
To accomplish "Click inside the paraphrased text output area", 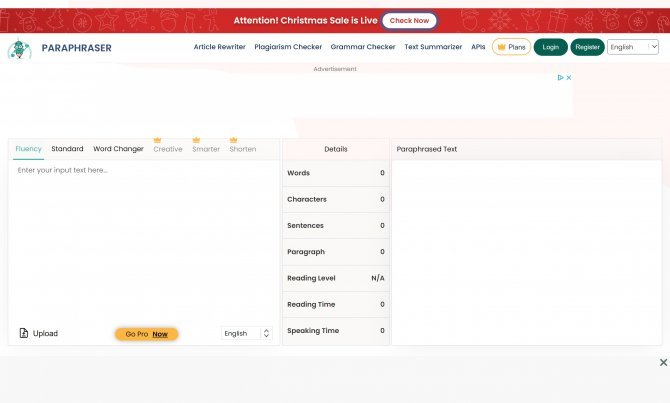I will pyautogui.click(x=526, y=252).
